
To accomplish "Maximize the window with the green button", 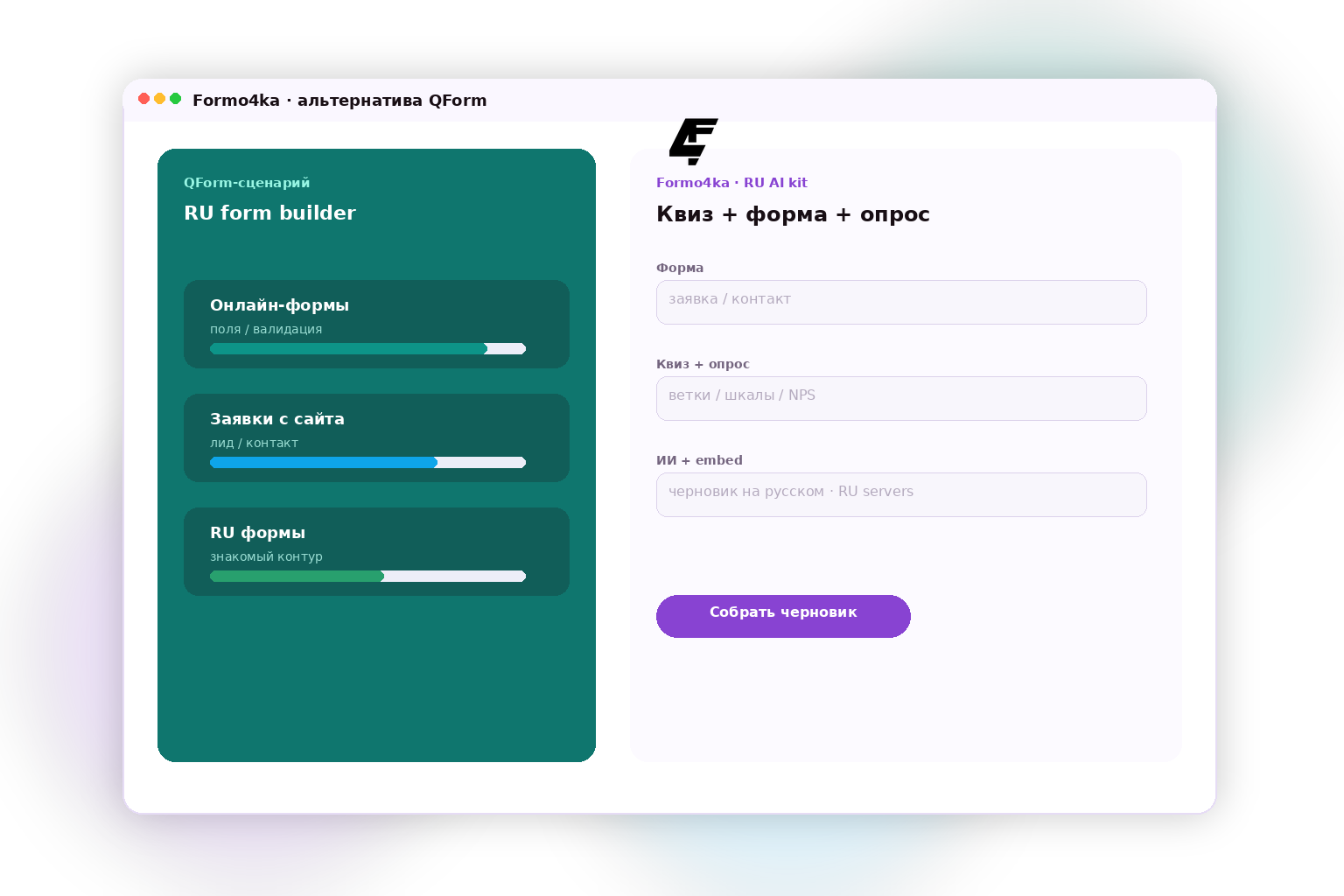I will coord(175,99).
